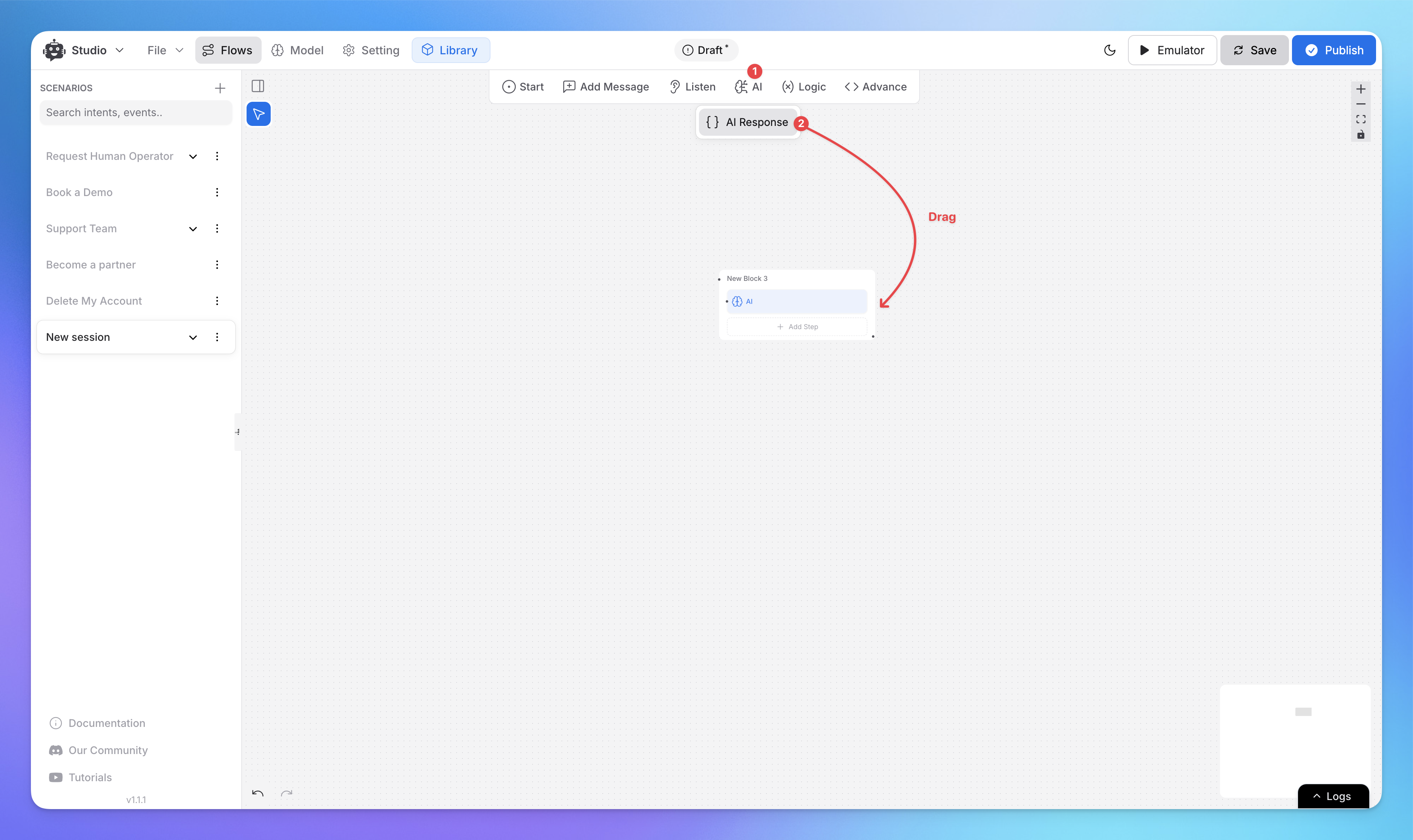
Task: Open the Studio dropdown chevron
Action: coord(120,50)
